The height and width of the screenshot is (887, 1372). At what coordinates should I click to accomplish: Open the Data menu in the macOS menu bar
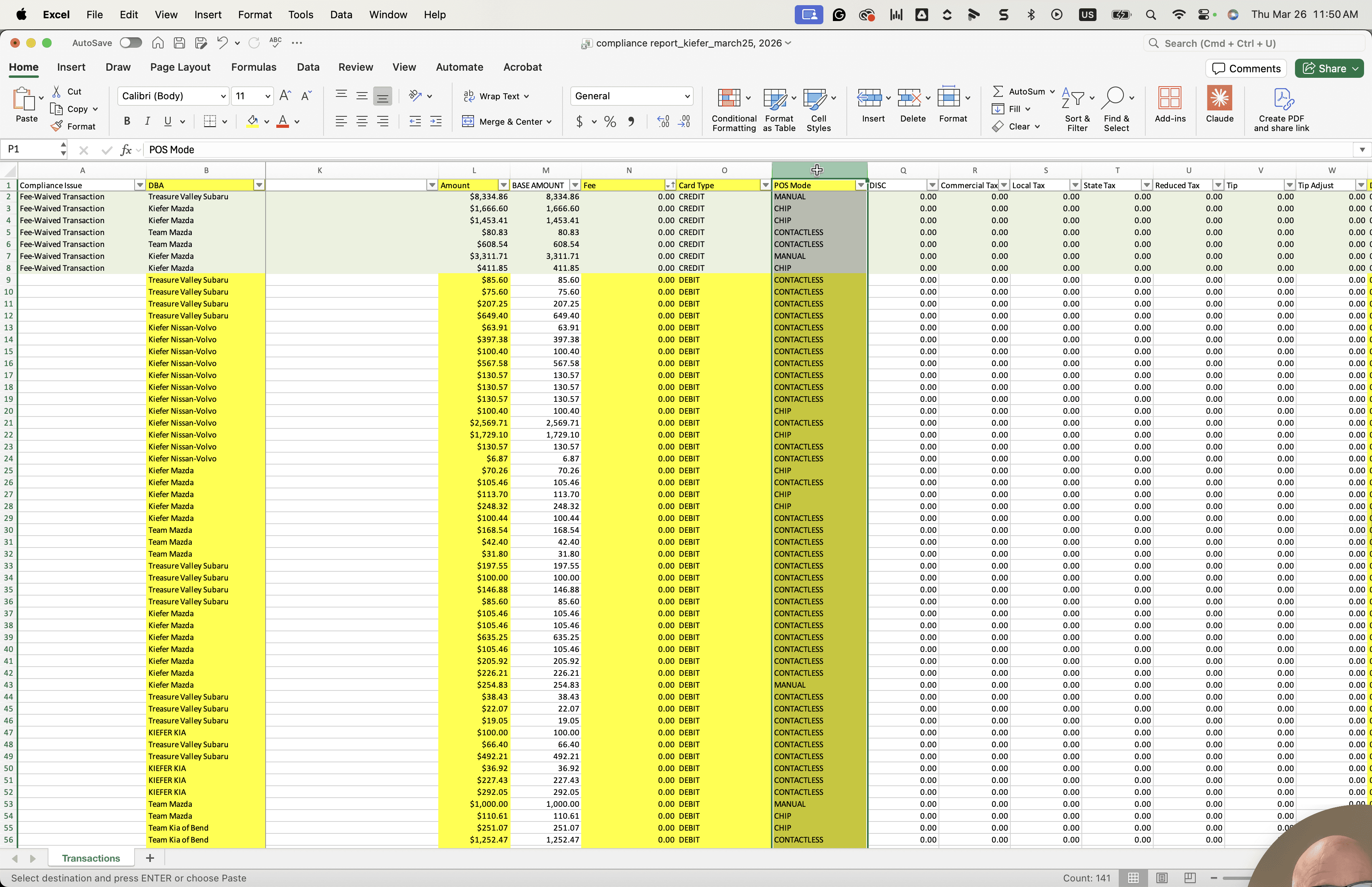pyautogui.click(x=341, y=14)
